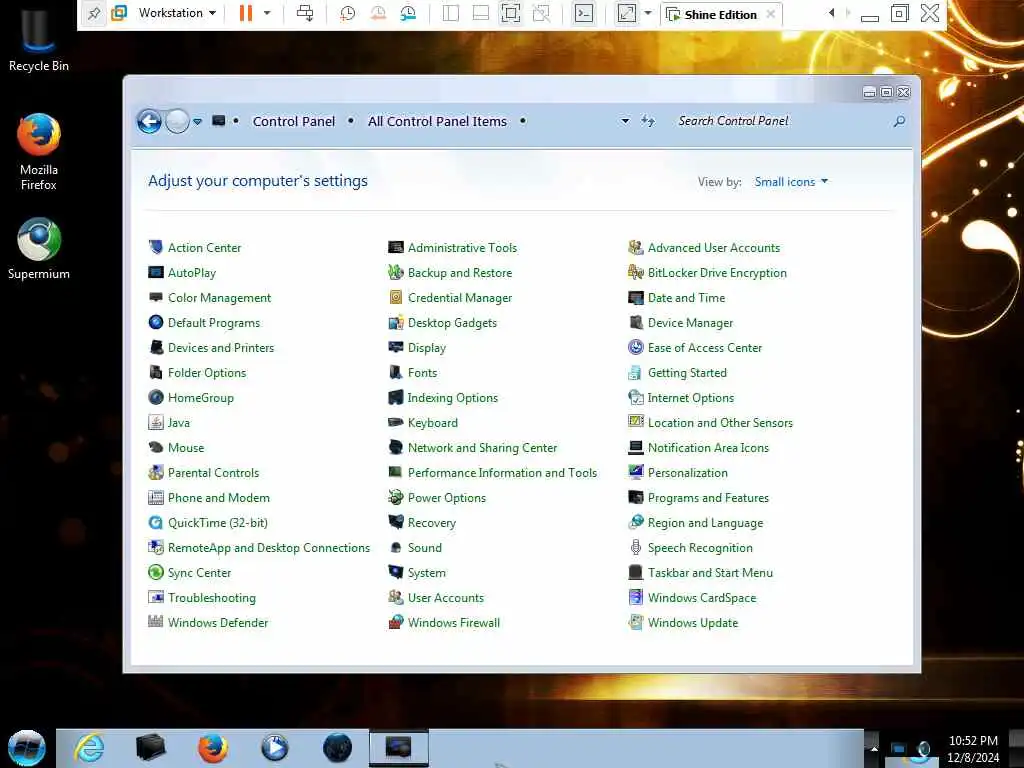Expand the address bar history dropdown arrow
Screen dimensions: 1024x768
[625, 121]
